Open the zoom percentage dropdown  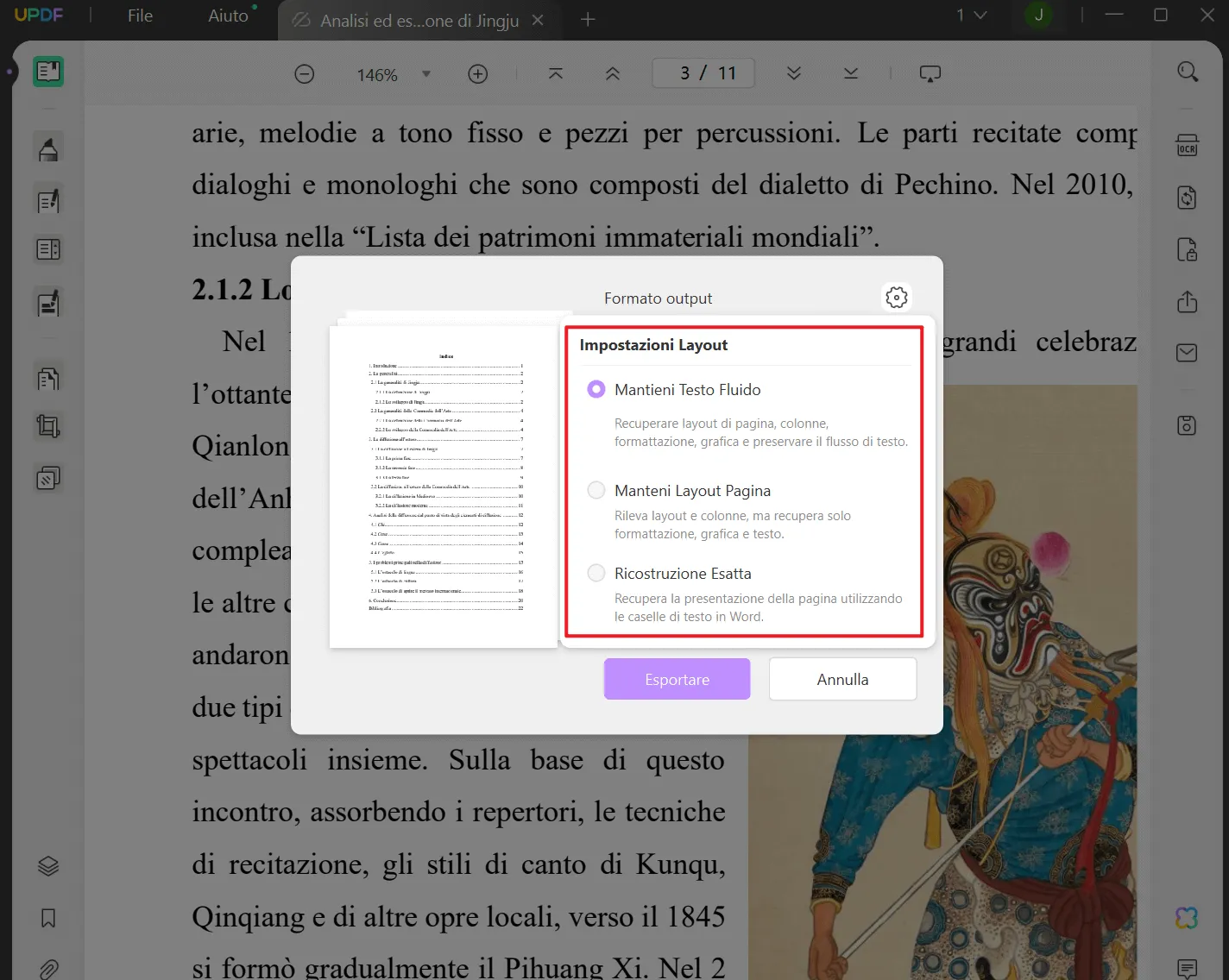coord(425,74)
